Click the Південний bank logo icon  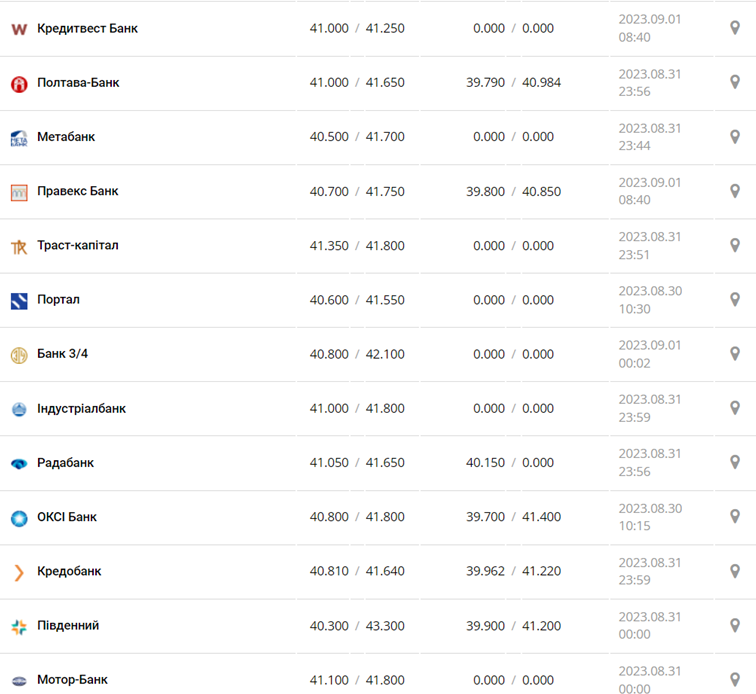click(x=19, y=626)
